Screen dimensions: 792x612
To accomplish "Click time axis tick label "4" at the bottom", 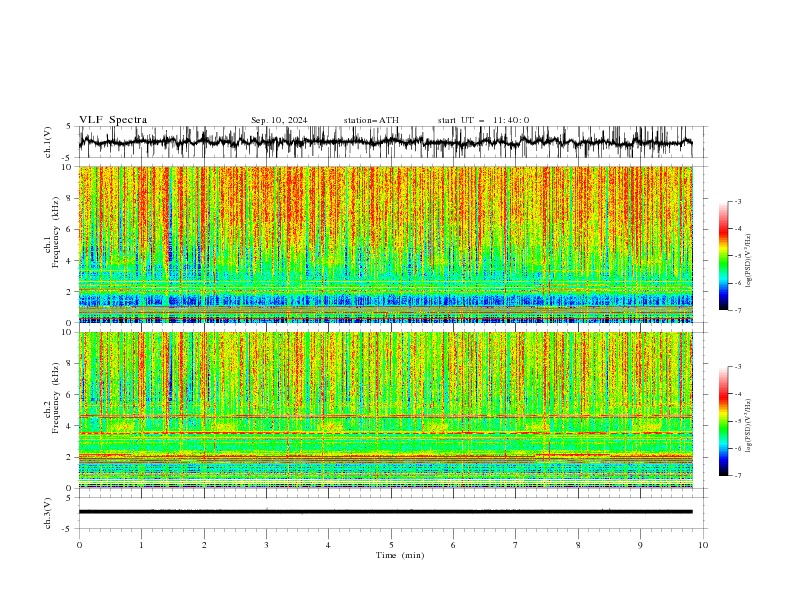I will [328, 545].
